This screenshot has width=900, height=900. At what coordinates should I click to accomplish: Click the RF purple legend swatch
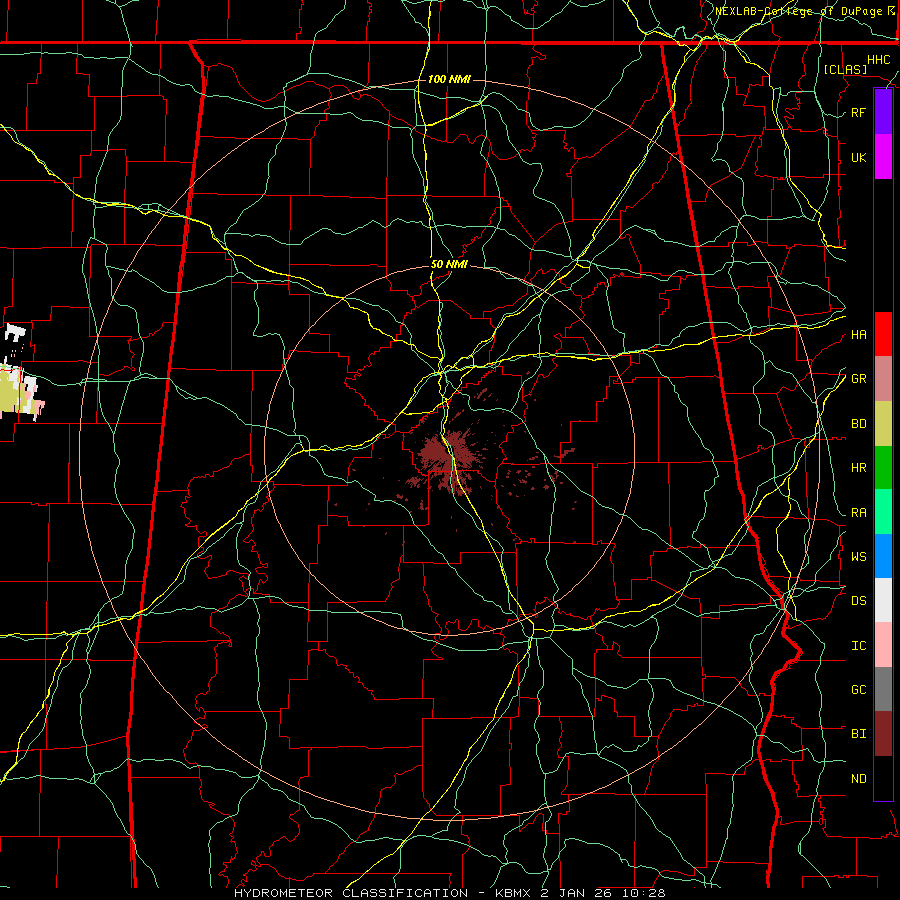pos(883,112)
